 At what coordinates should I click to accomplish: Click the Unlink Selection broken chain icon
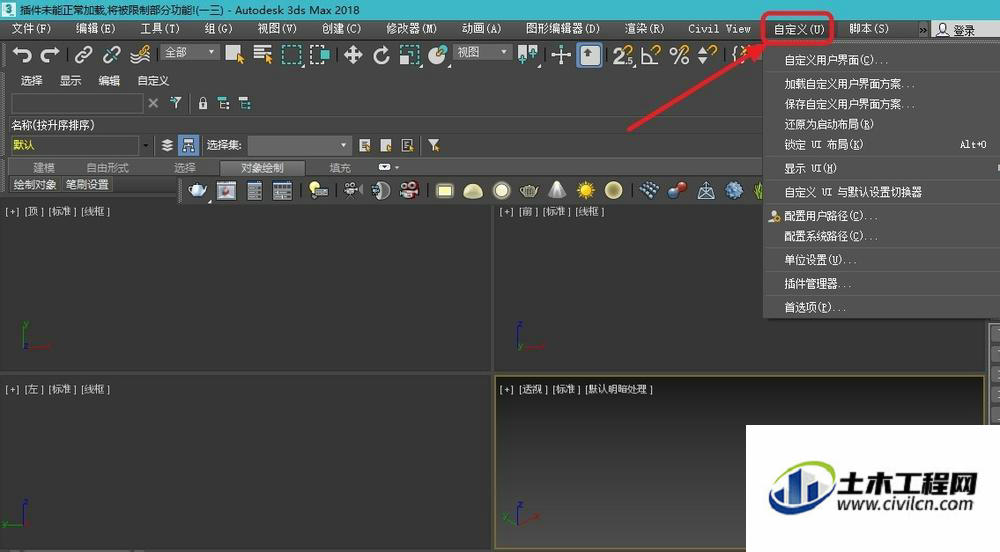coord(112,55)
